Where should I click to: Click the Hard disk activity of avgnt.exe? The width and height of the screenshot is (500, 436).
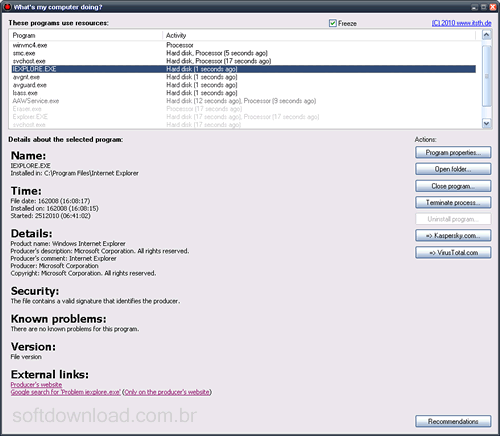click(x=202, y=77)
